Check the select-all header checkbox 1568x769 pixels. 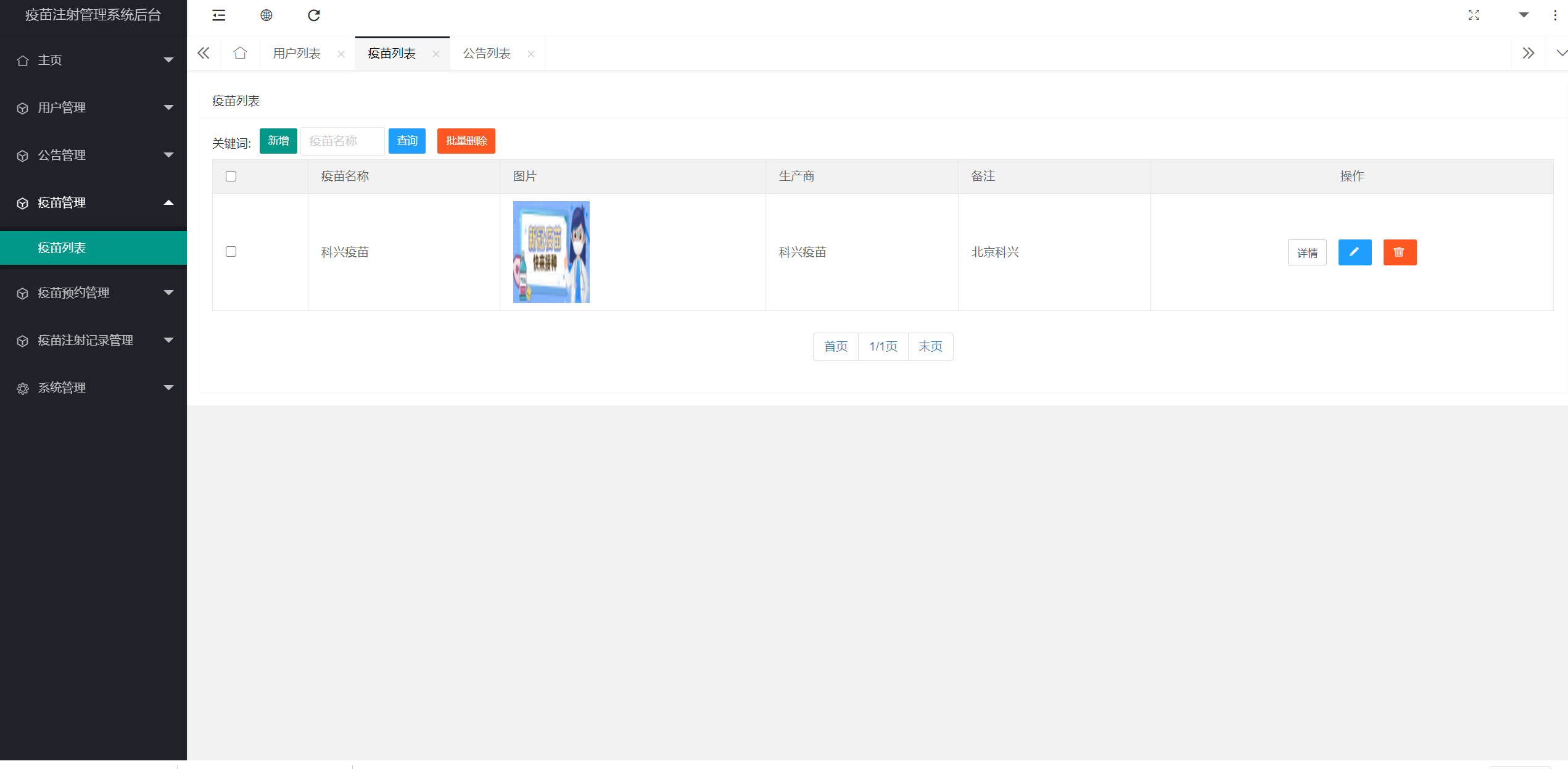click(x=231, y=177)
